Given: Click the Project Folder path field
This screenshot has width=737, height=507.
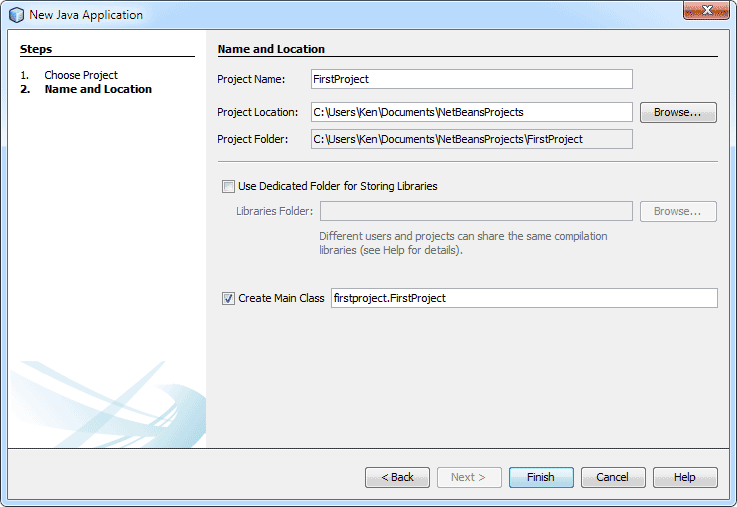Looking at the screenshot, I should click(471, 139).
